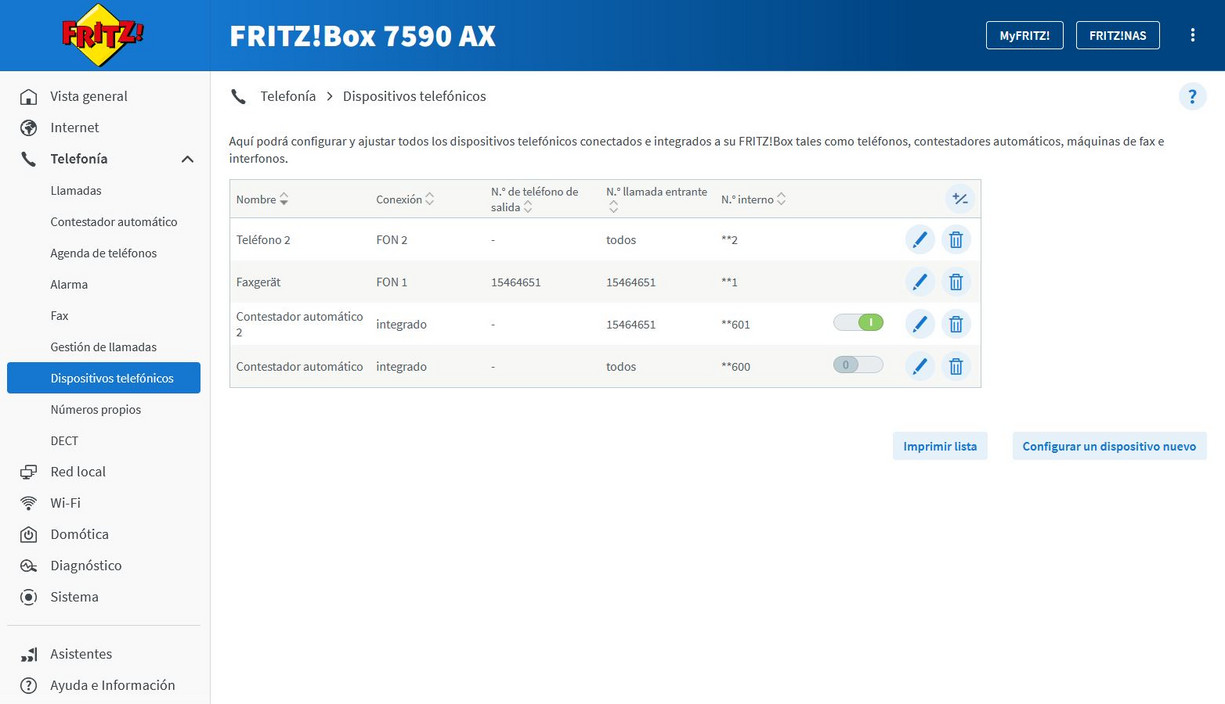The width and height of the screenshot is (1225, 704).
Task: Click the Domótica smart home icon
Action: (29, 535)
